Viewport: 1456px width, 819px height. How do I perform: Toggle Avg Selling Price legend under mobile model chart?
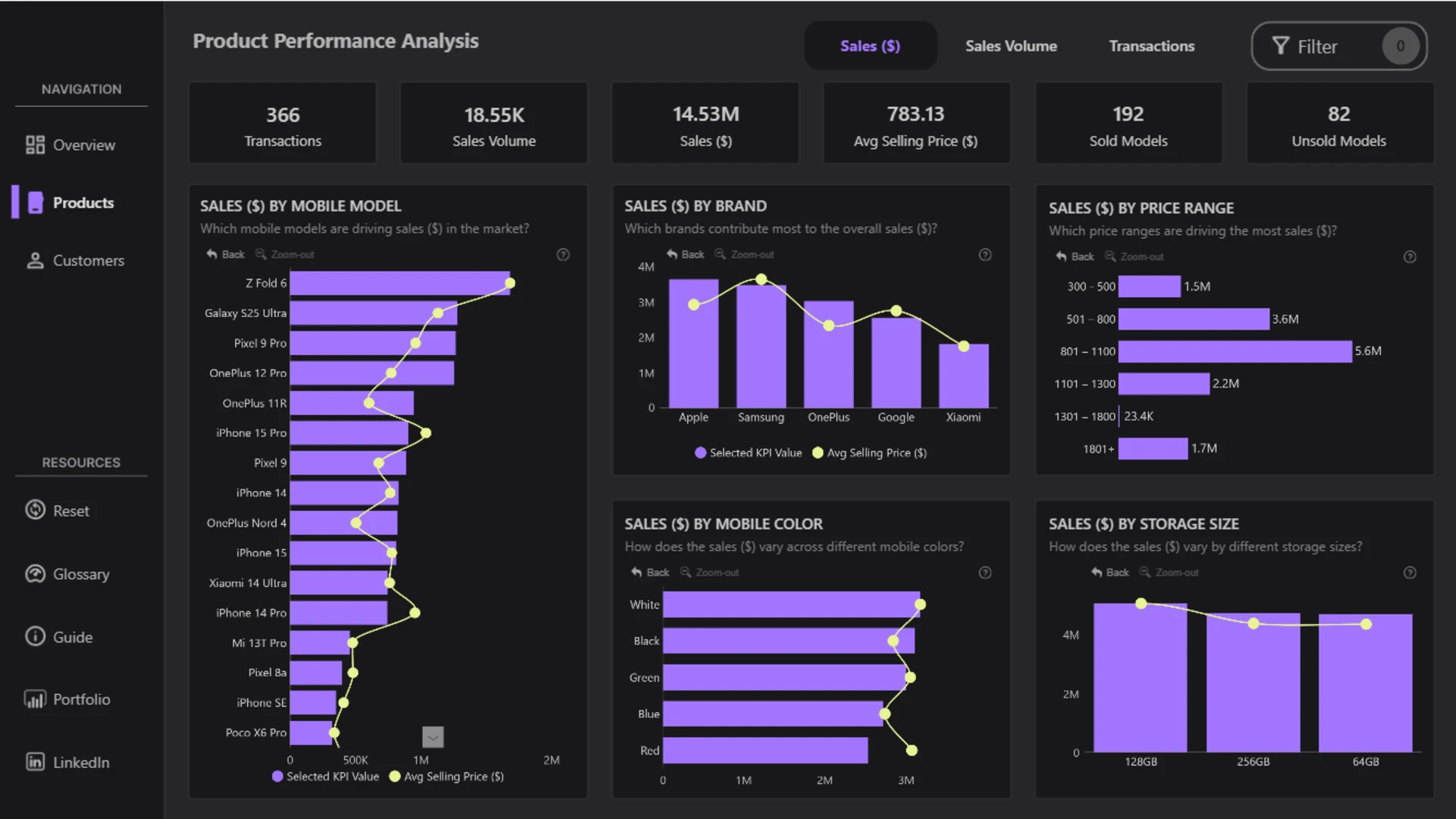click(447, 777)
